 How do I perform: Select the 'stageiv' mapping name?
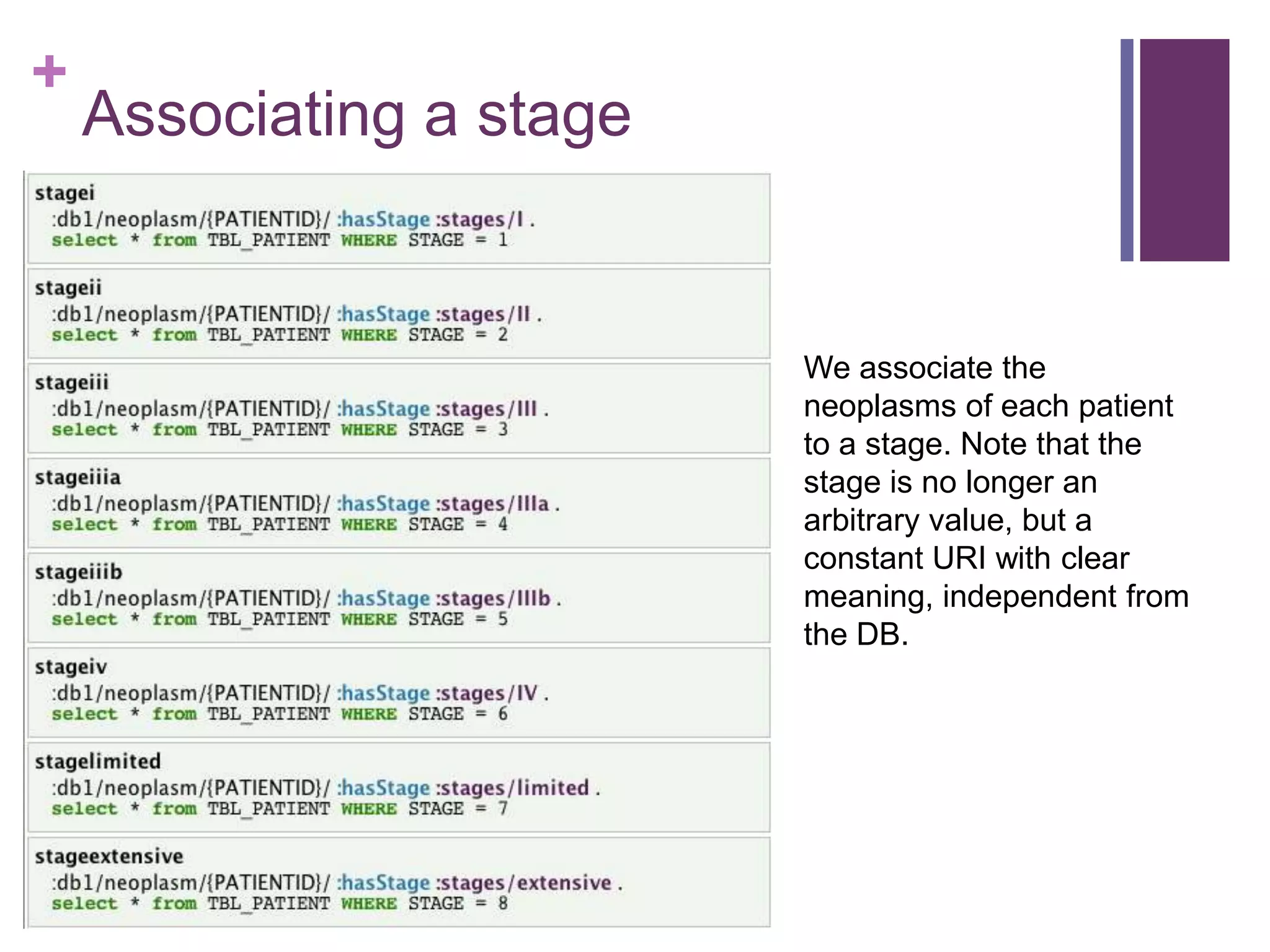(71, 667)
